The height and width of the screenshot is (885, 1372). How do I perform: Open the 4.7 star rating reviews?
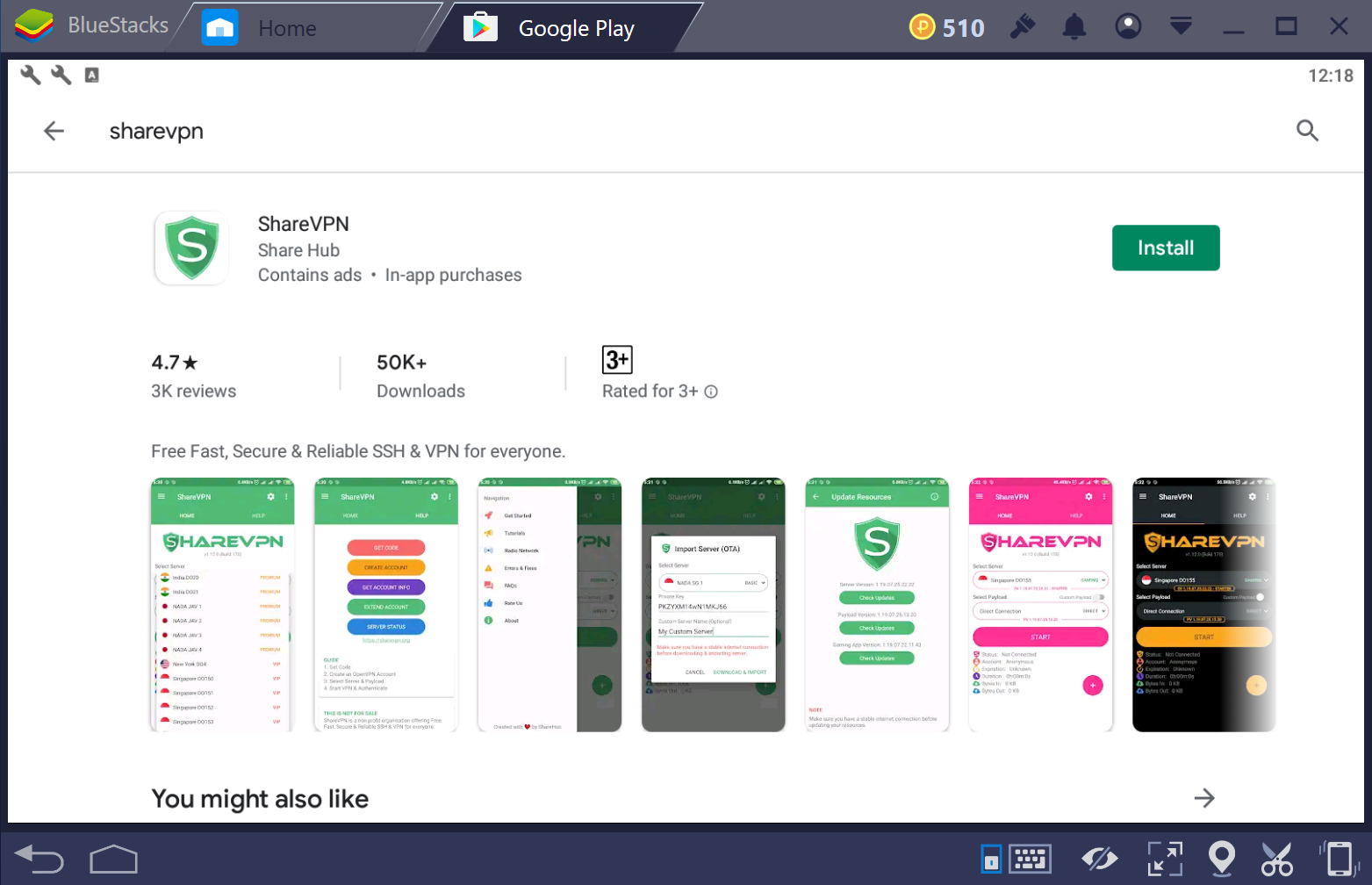pyautogui.click(x=193, y=376)
